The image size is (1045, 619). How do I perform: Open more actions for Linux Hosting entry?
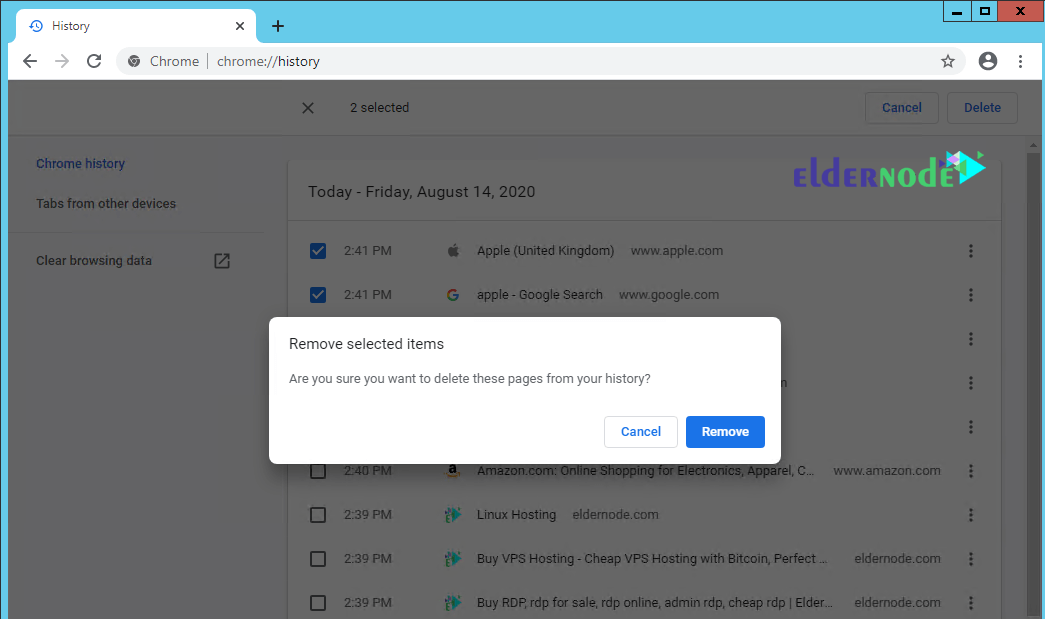coord(970,514)
